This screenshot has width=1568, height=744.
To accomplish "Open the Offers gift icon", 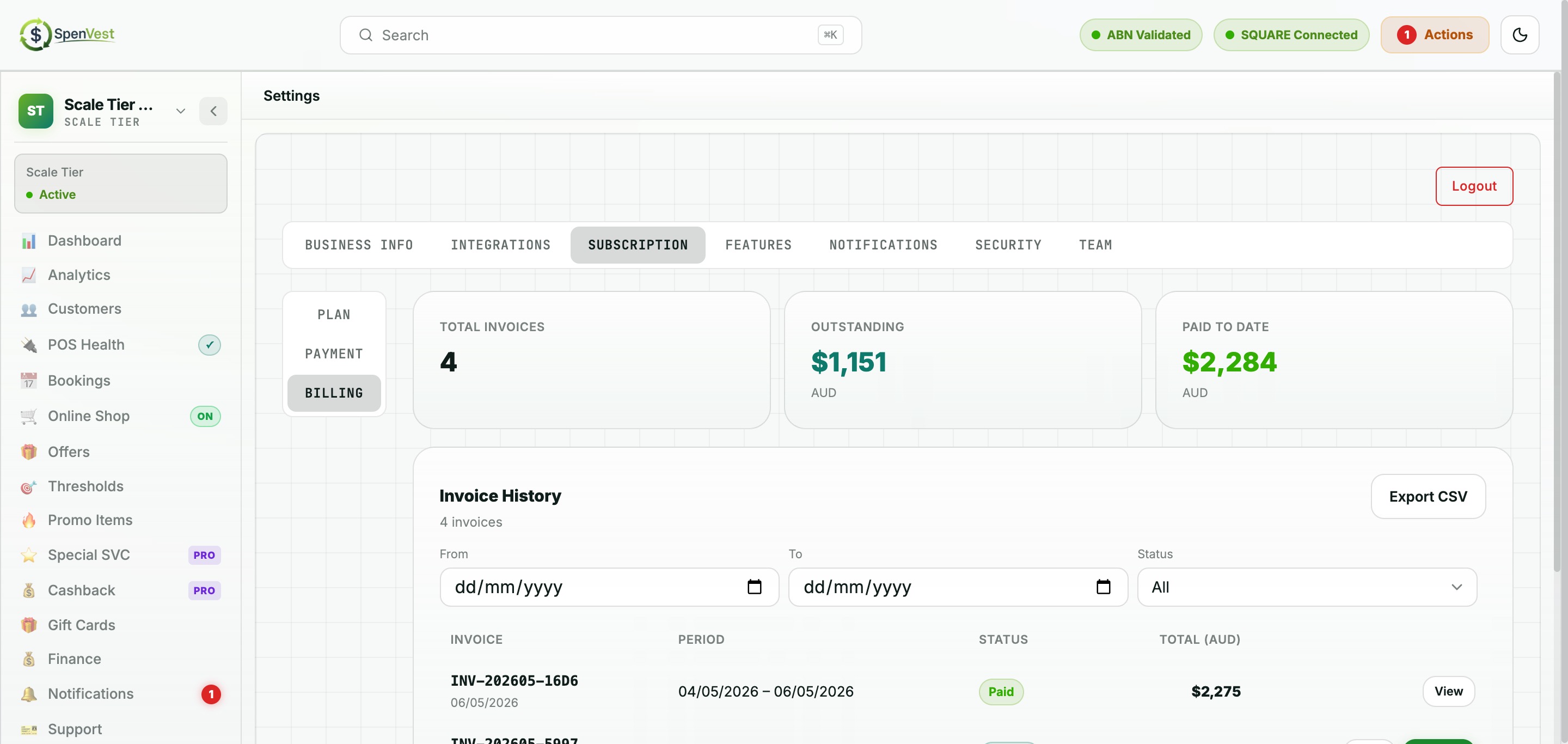I will pyautogui.click(x=29, y=452).
